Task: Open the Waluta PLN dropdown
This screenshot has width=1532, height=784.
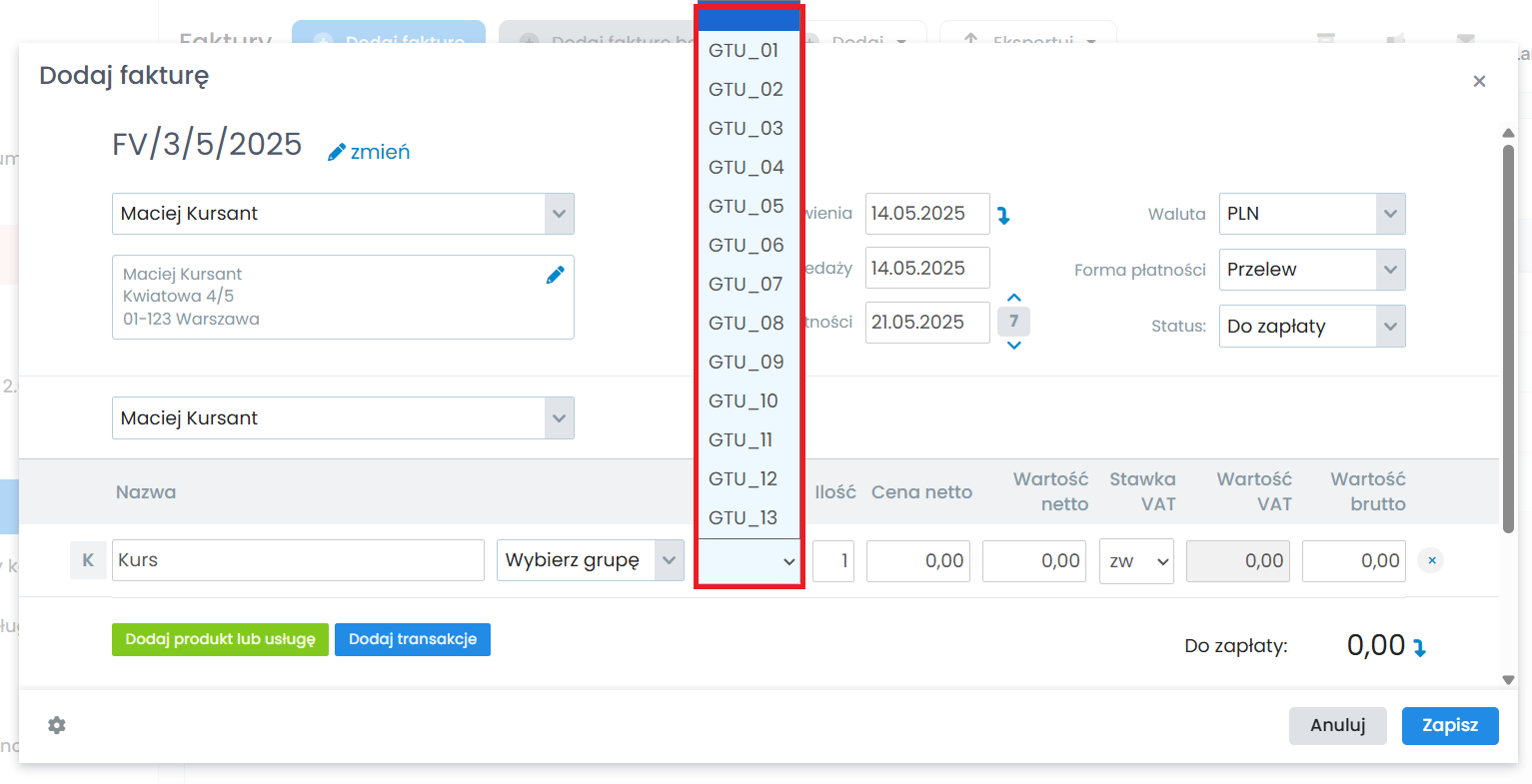Action: (1312, 214)
